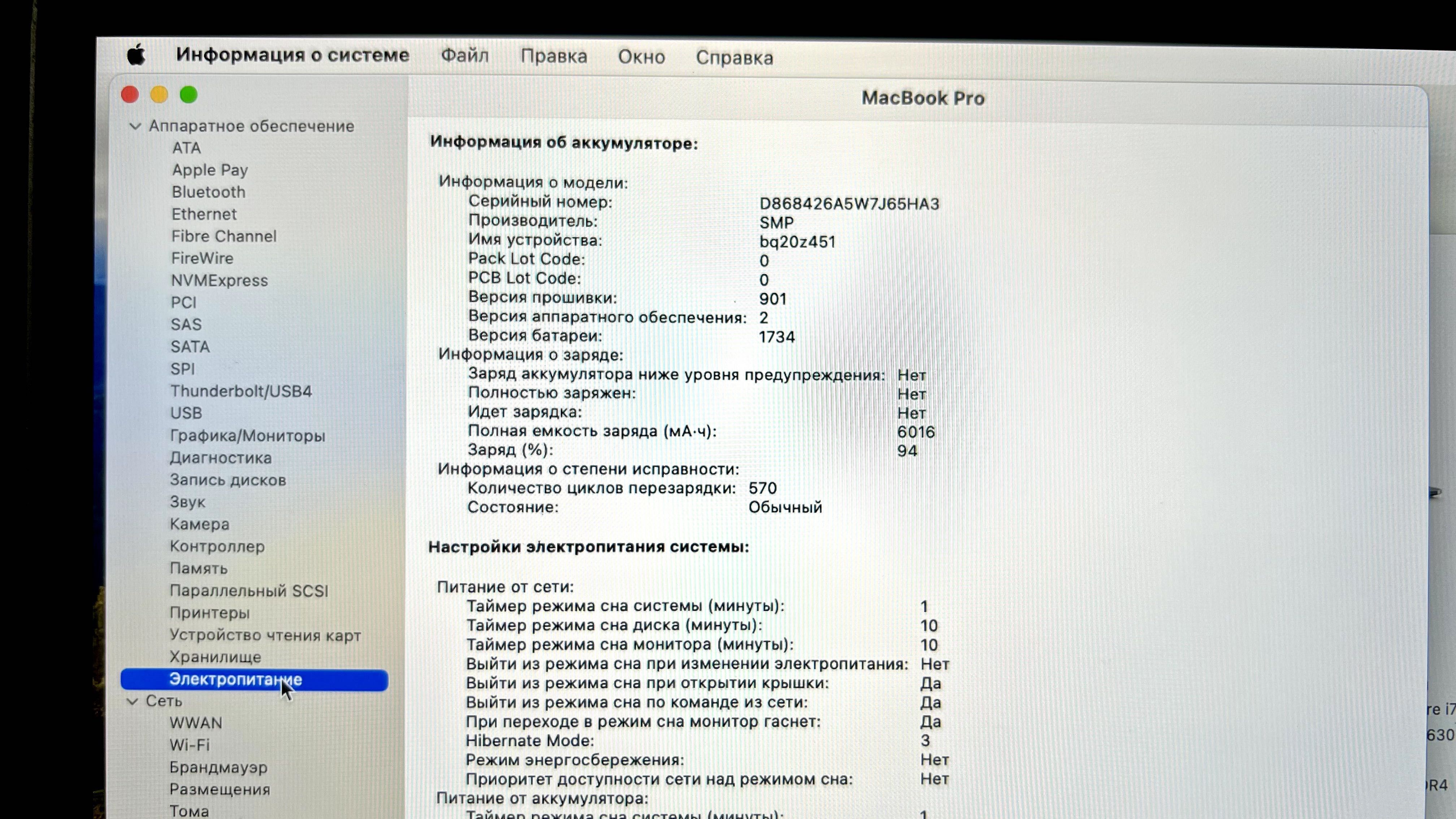This screenshot has width=1456, height=819.
Task: Click the Количество циклов перезарядки label
Action: tap(601, 488)
